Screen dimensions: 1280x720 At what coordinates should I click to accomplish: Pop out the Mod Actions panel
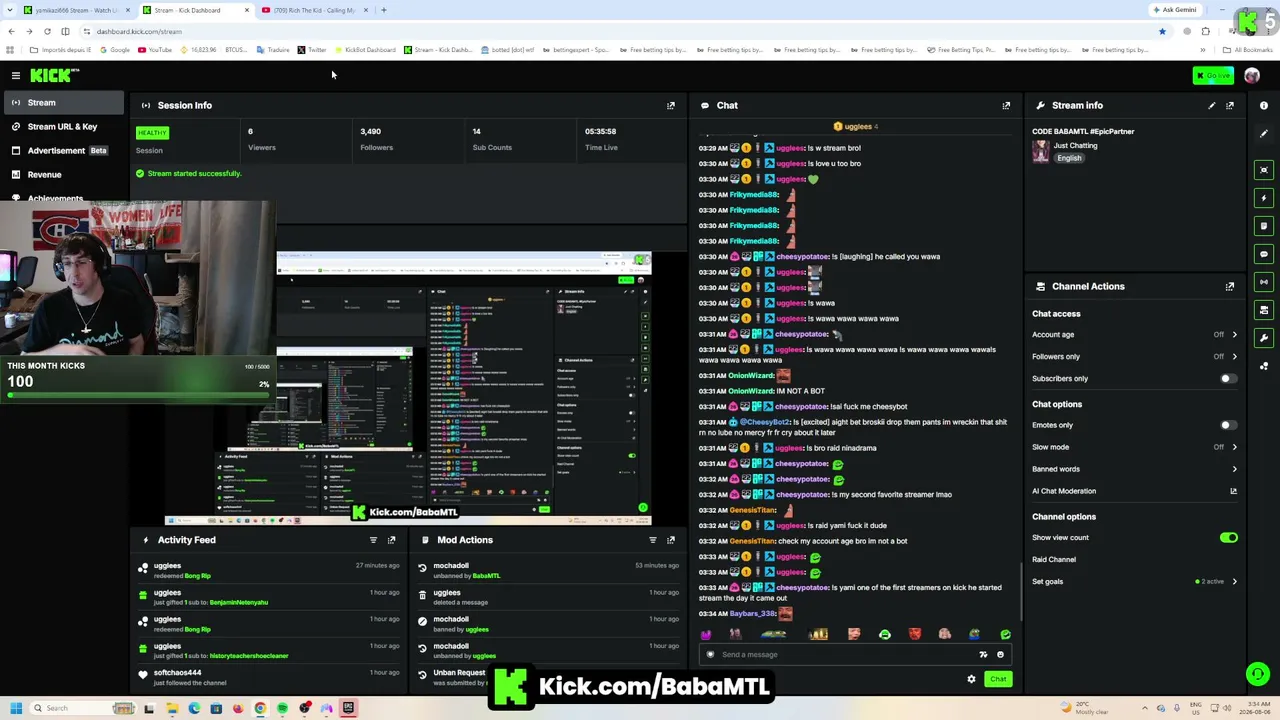click(x=671, y=540)
